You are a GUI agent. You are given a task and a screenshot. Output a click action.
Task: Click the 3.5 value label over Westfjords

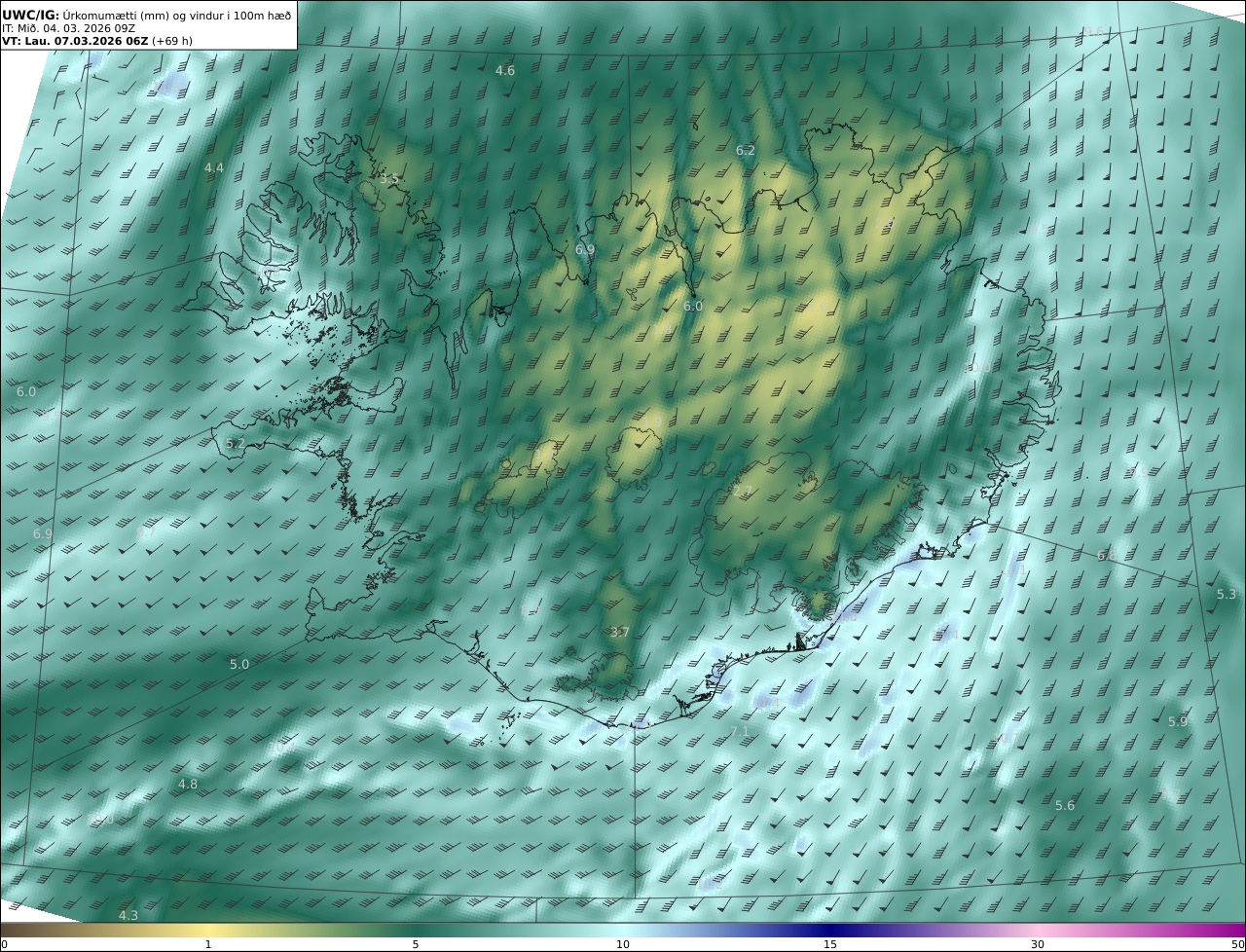point(389,179)
